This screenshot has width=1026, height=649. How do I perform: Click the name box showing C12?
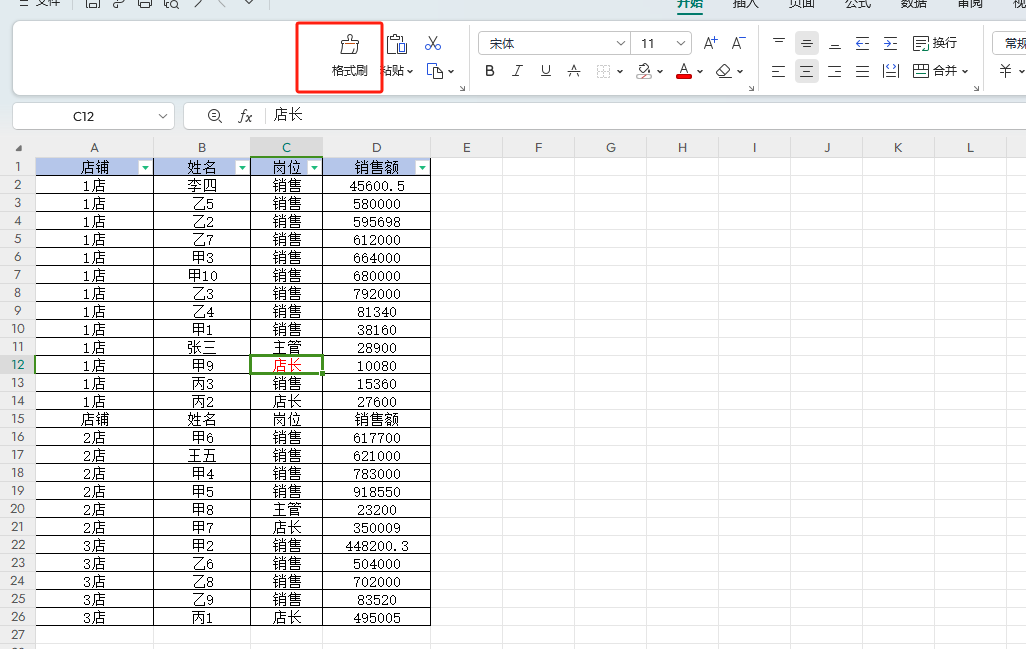(84, 116)
